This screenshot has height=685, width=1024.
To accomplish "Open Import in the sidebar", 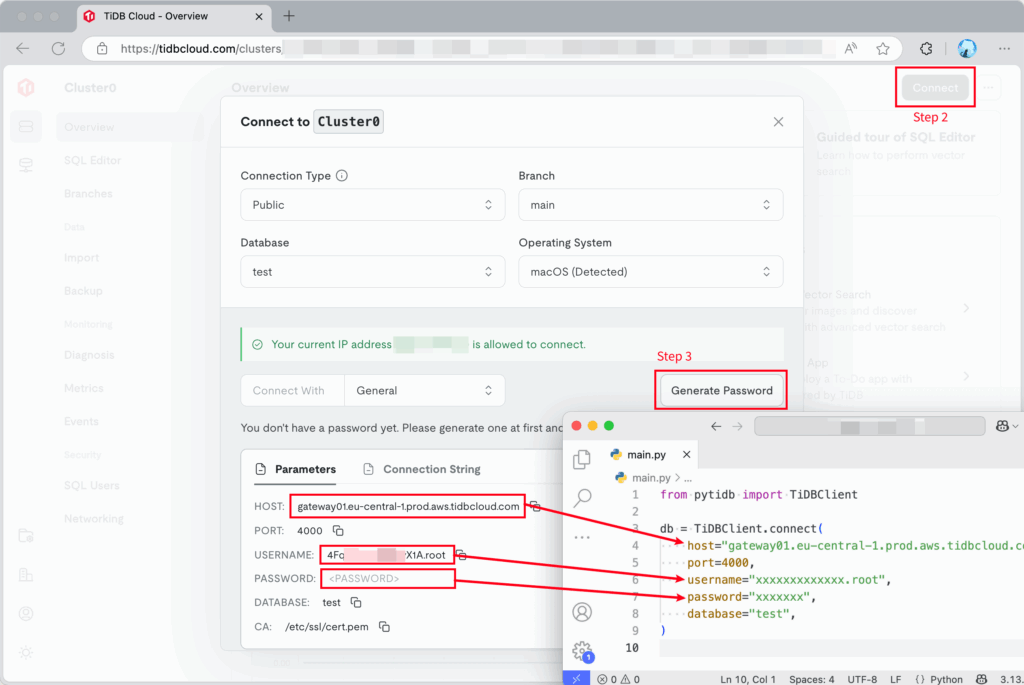I will (82, 257).
